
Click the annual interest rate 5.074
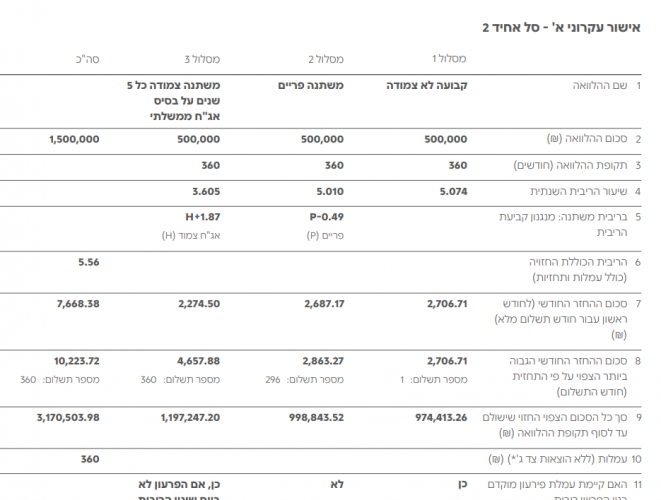tap(451, 191)
